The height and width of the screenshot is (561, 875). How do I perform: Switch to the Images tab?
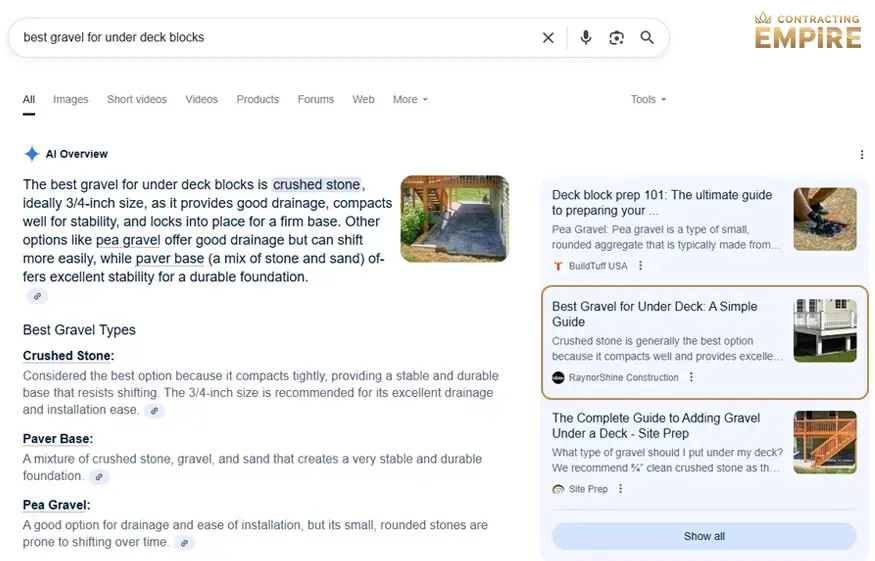click(x=70, y=99)
